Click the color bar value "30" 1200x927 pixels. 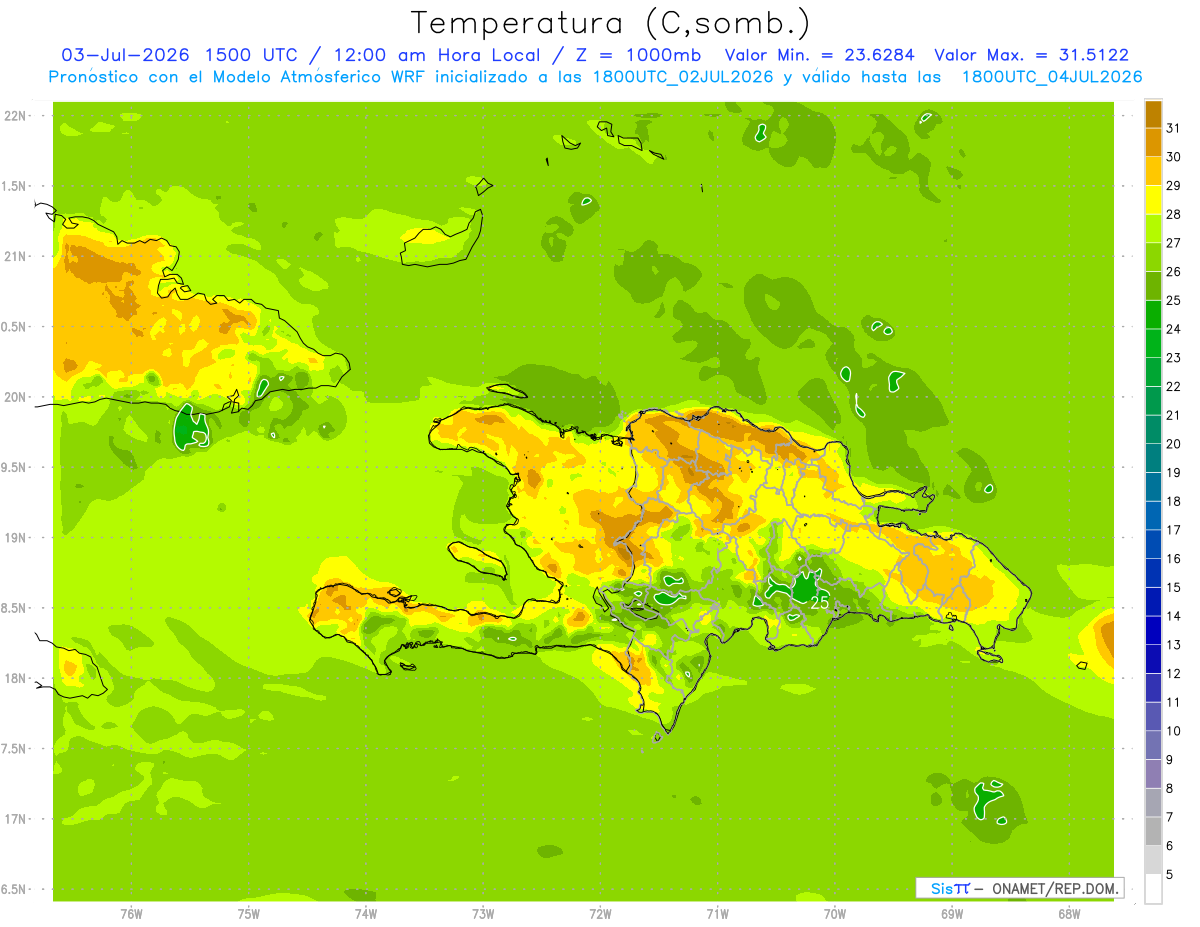click(x=1173, y=157)
